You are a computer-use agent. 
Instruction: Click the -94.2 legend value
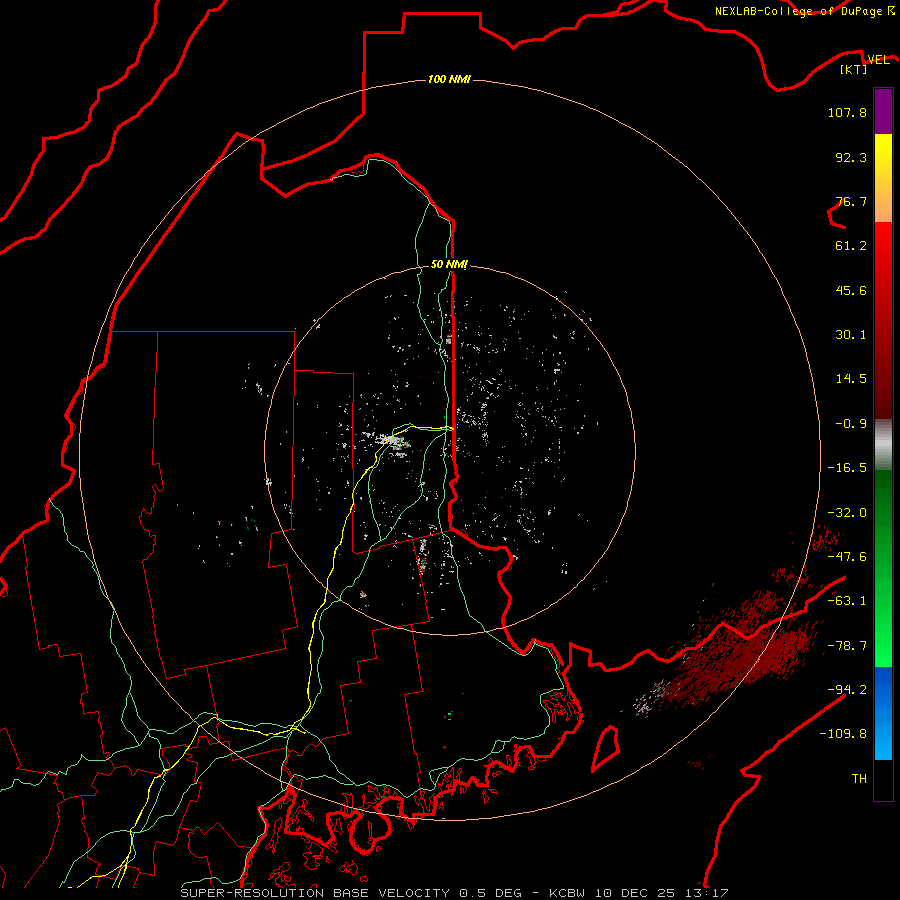(x=847, y=690)
